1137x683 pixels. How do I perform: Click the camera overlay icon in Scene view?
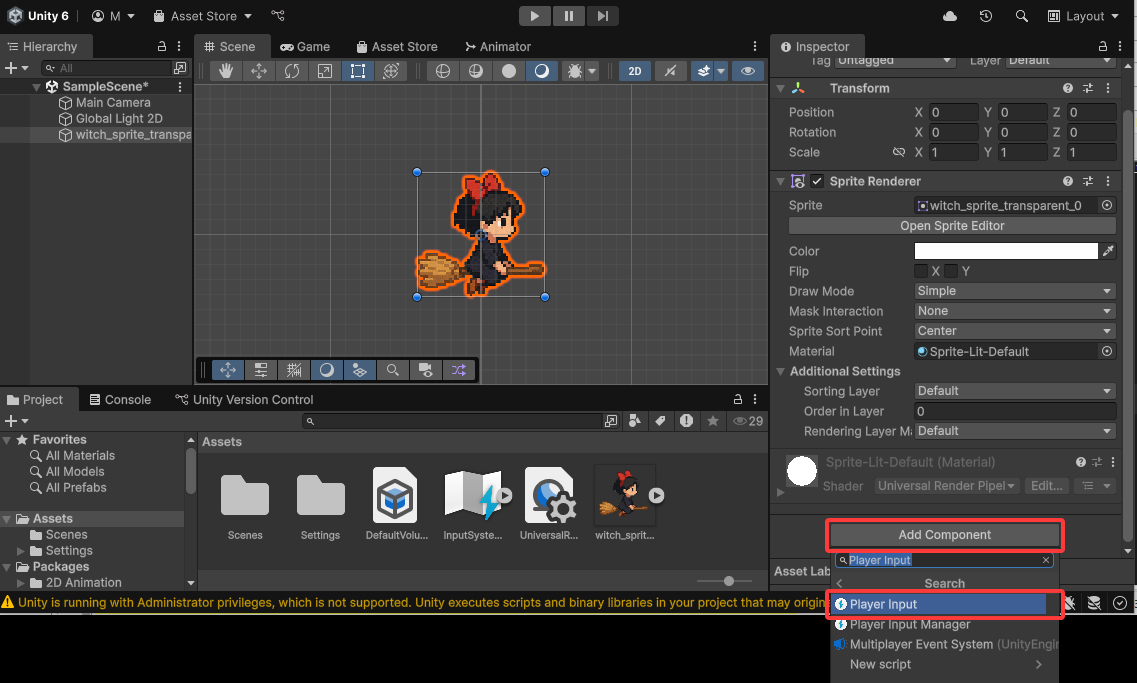(426, 370)
